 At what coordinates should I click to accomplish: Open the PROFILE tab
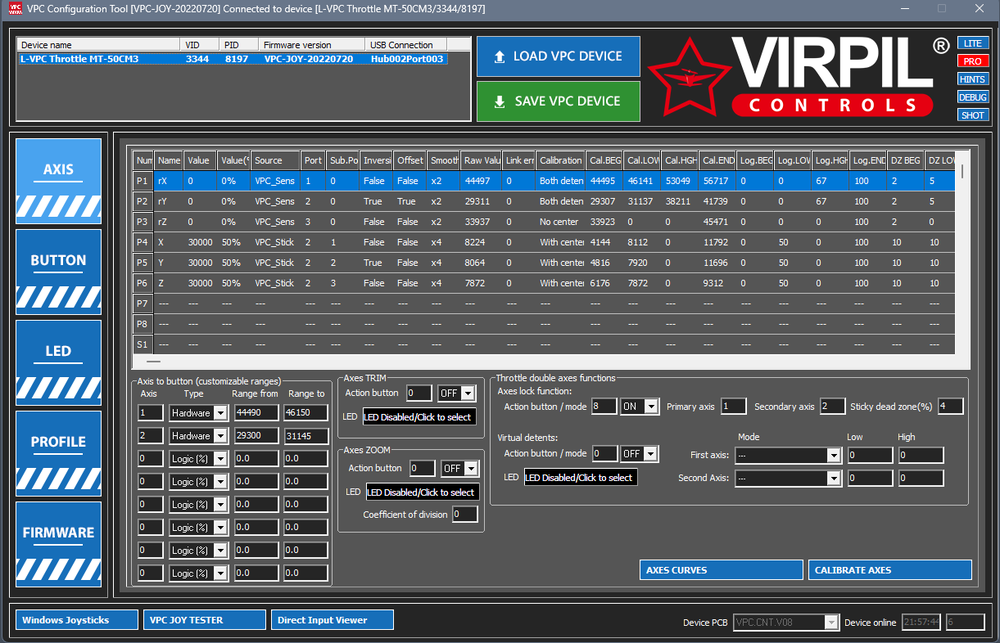coord(58,454)
